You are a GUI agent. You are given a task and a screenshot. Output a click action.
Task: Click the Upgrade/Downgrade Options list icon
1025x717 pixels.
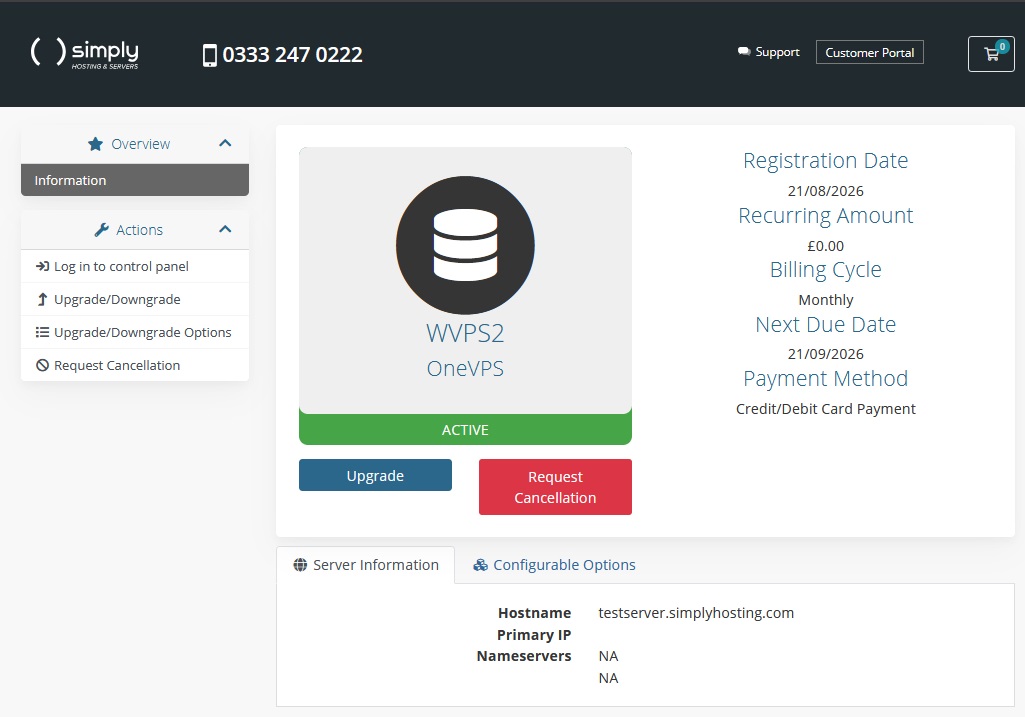pos(42,332)
